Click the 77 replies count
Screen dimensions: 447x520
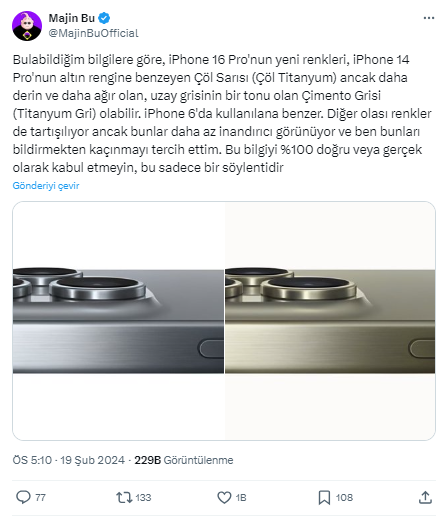(x=40, y=498)
